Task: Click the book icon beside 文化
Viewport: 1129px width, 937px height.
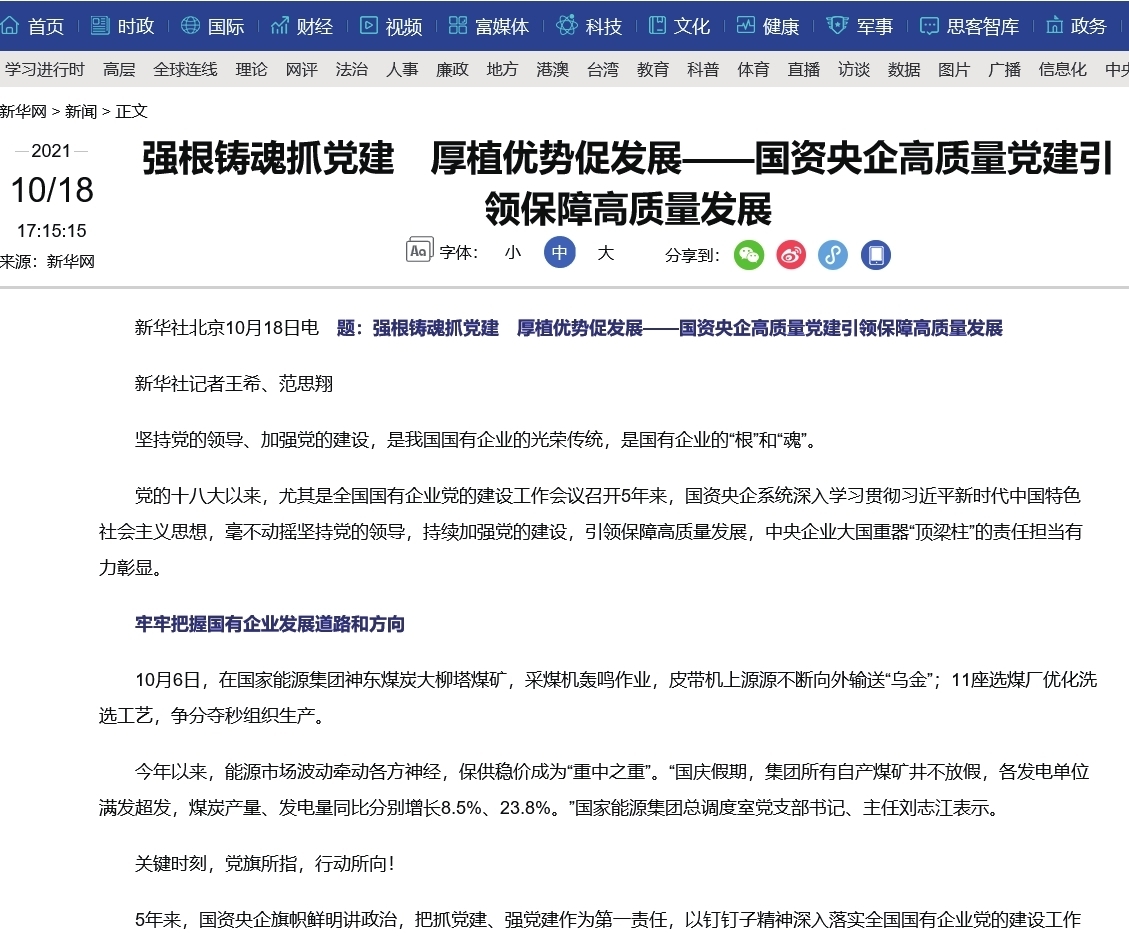Action: (x=657, y=26)
